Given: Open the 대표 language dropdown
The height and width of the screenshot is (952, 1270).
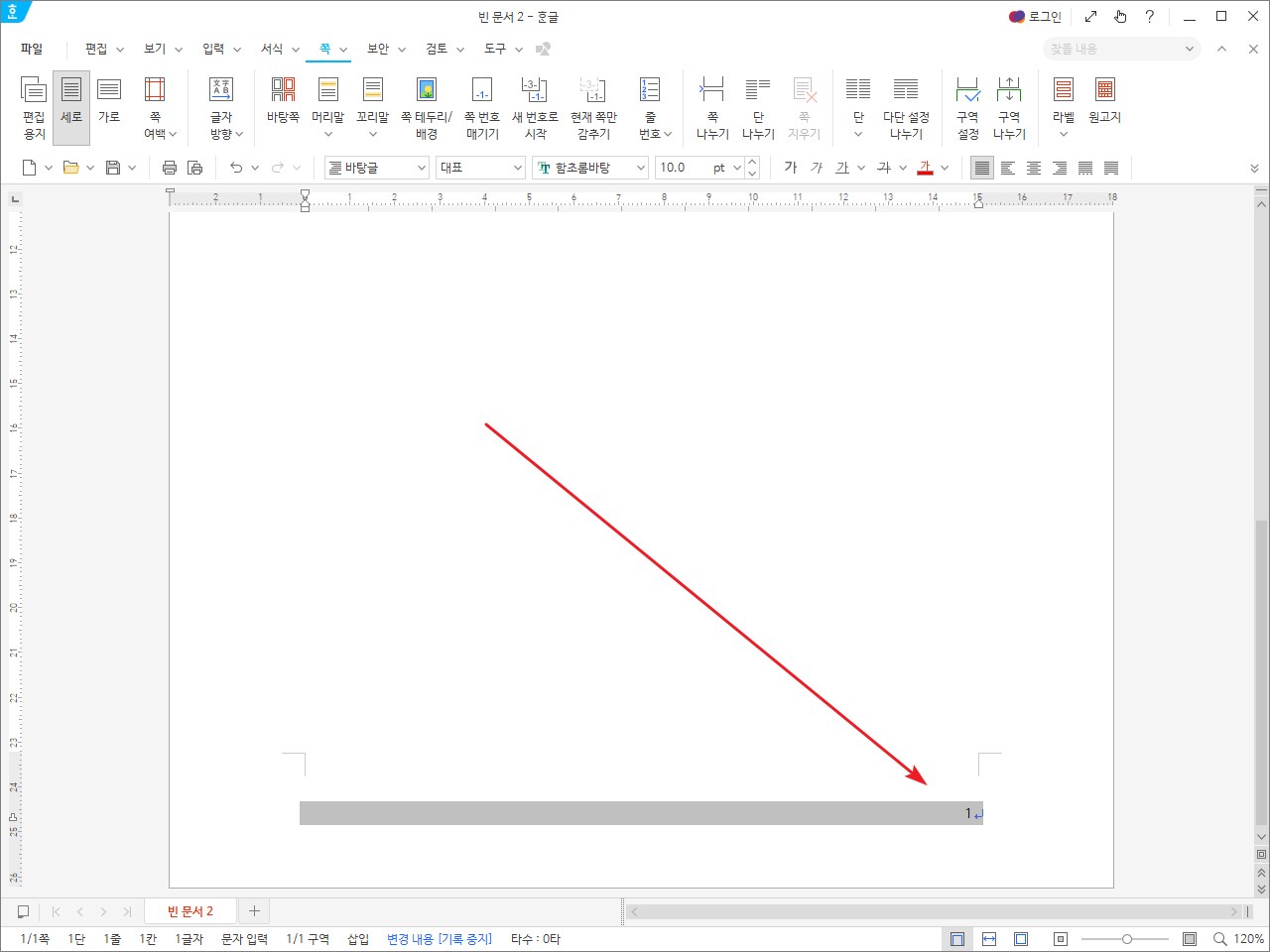Looking at the screenshot, I should pos(480,168).
